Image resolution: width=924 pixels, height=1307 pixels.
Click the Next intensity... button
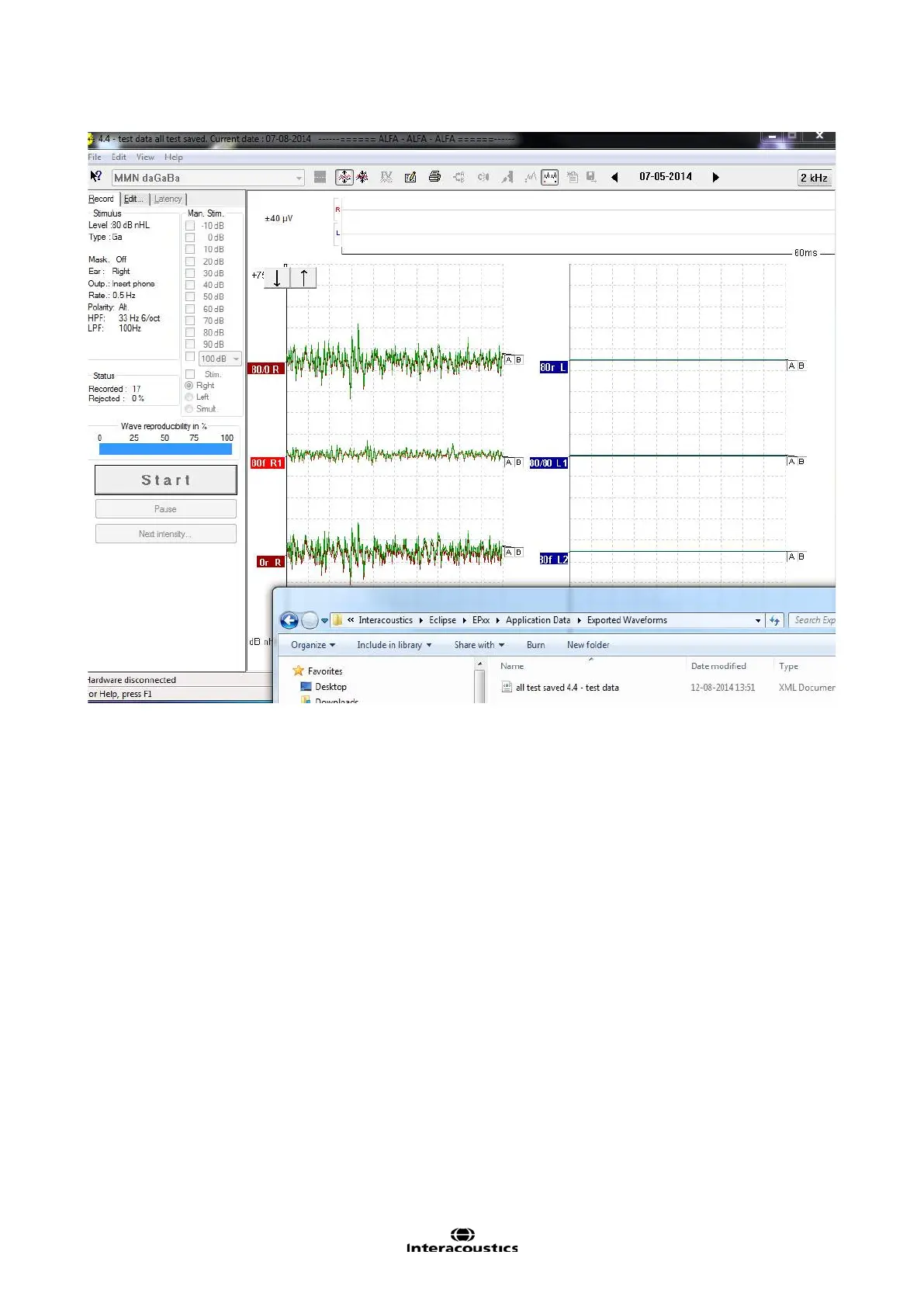coord(166,534)
